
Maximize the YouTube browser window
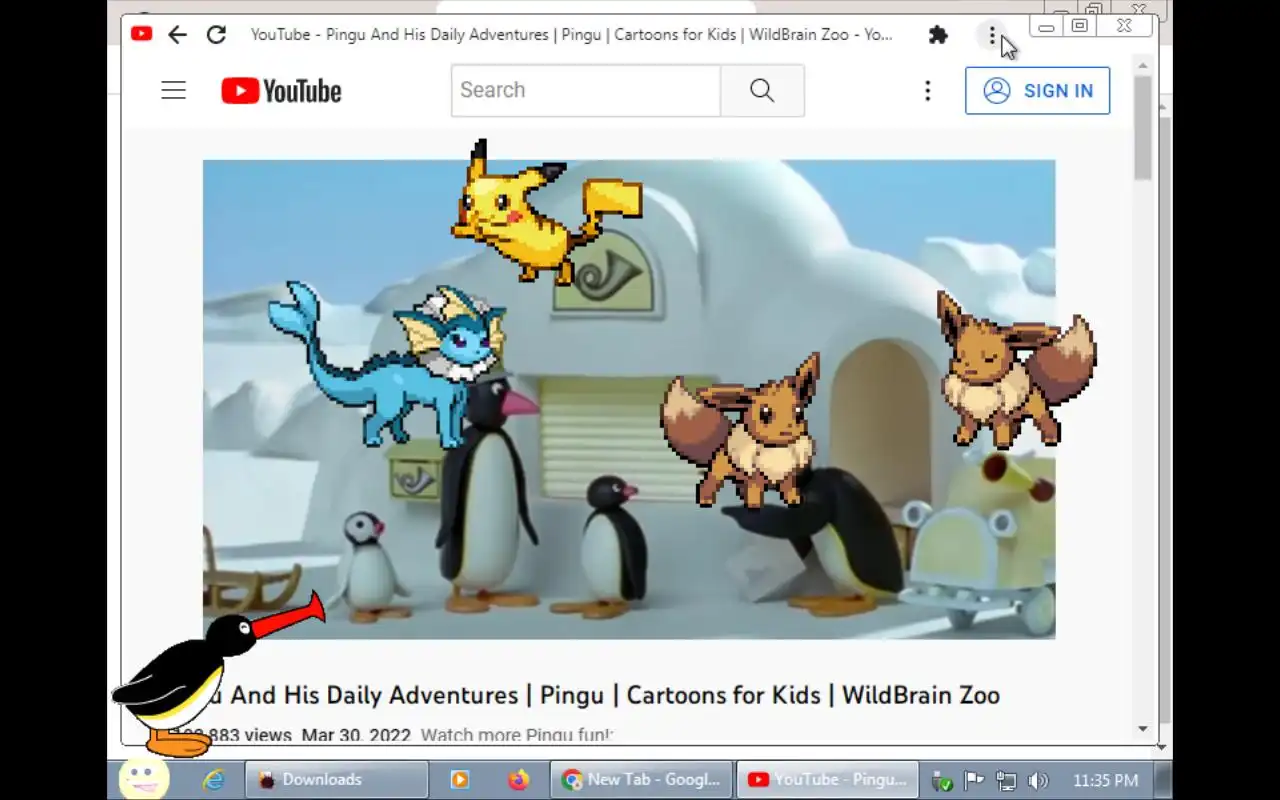click(x=1080, y=26)
